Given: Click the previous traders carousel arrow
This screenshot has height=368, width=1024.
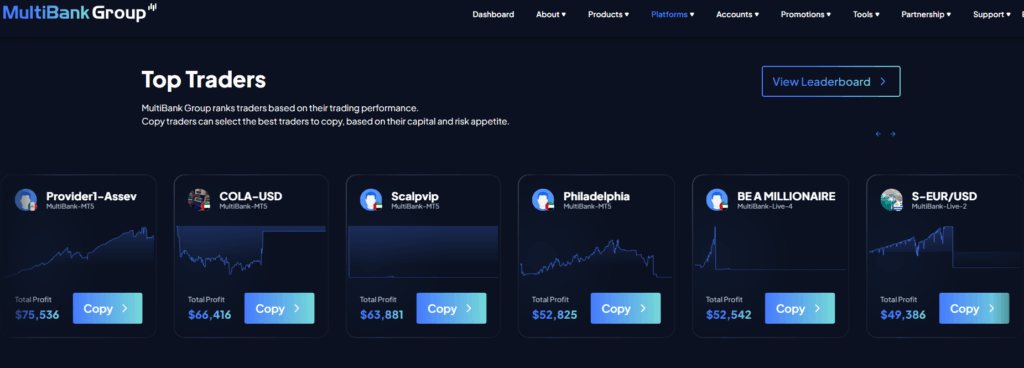Looking at the screenshot, I should click(878, 134).
